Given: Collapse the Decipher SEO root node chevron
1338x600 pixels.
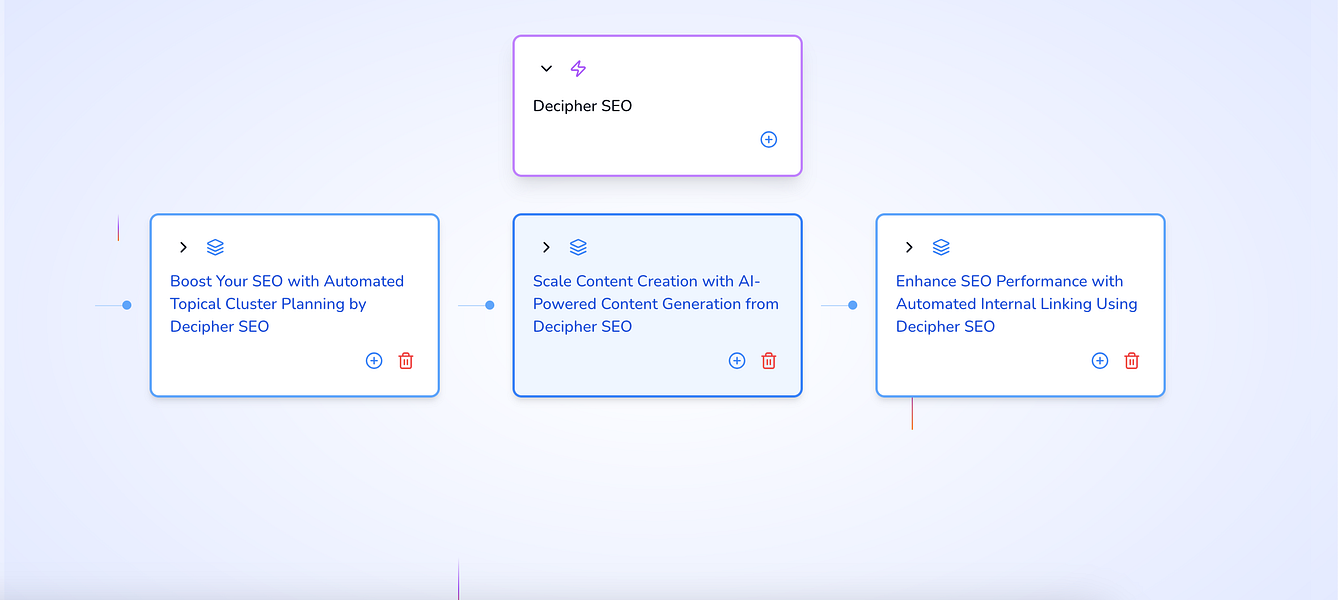Looking at the screenshot, I should click(x=546, y=69).
